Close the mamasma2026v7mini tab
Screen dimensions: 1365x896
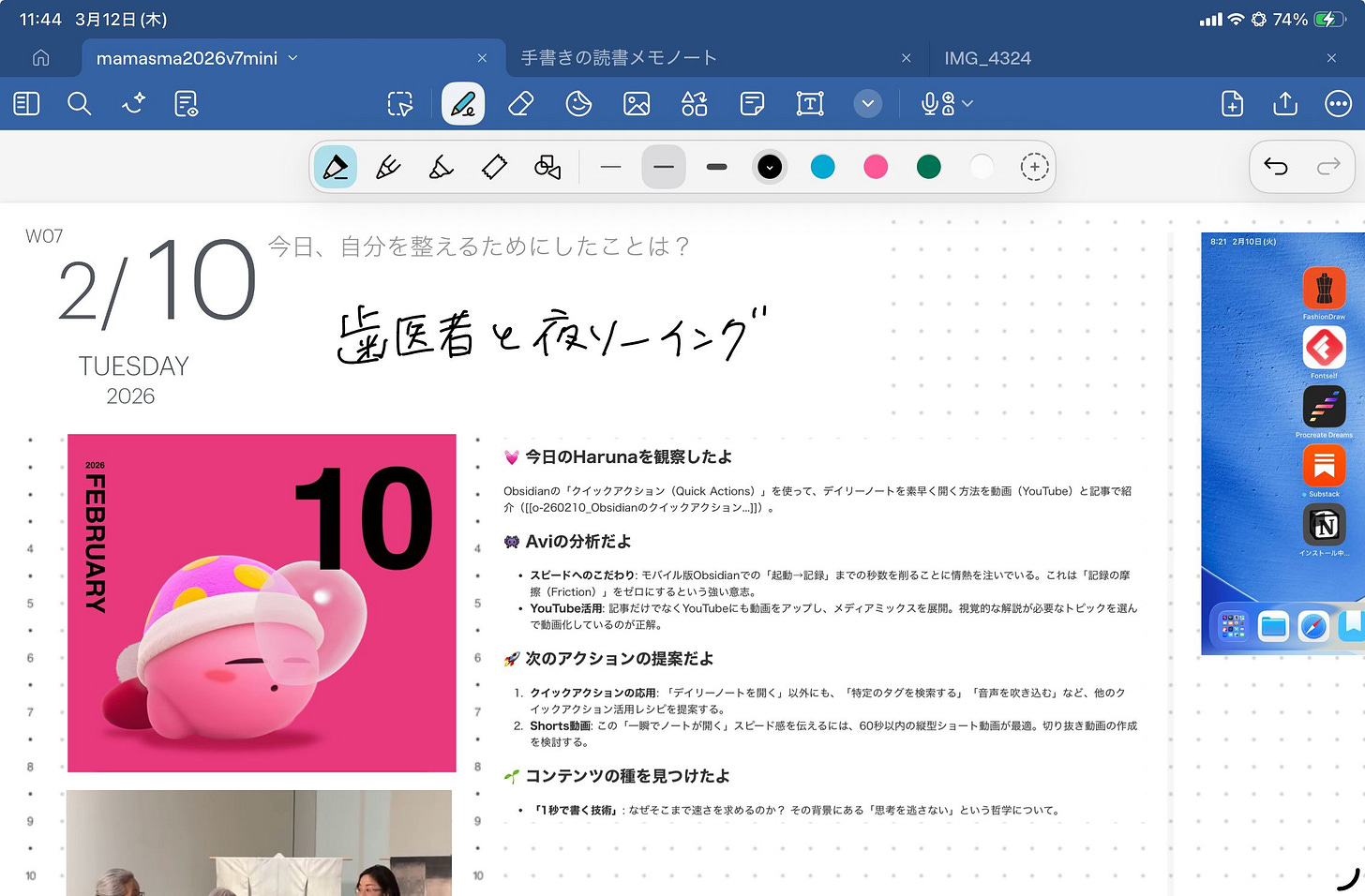(x=482, y=58)
